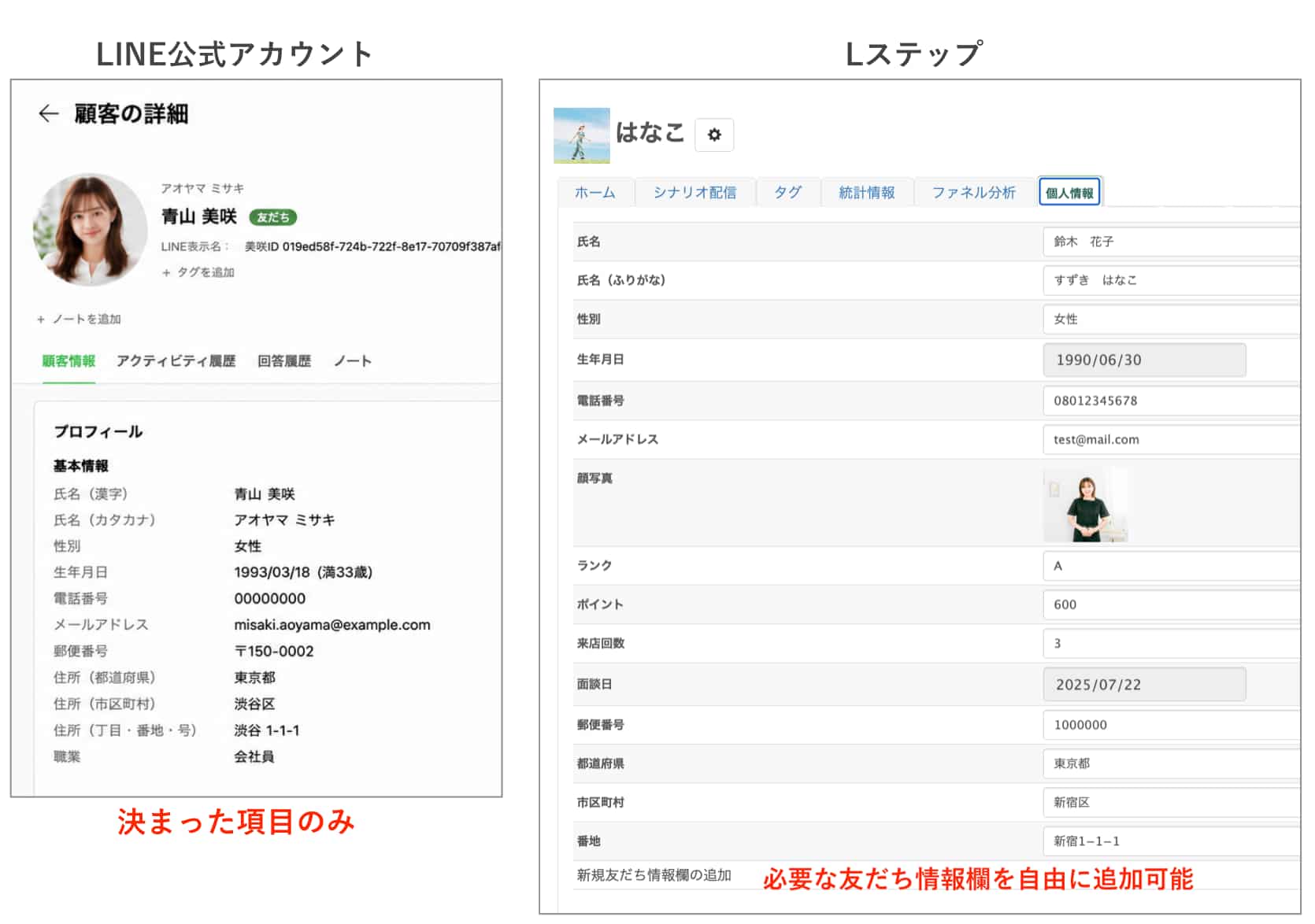Click the 基本情報 subheading

click(81, 466)
